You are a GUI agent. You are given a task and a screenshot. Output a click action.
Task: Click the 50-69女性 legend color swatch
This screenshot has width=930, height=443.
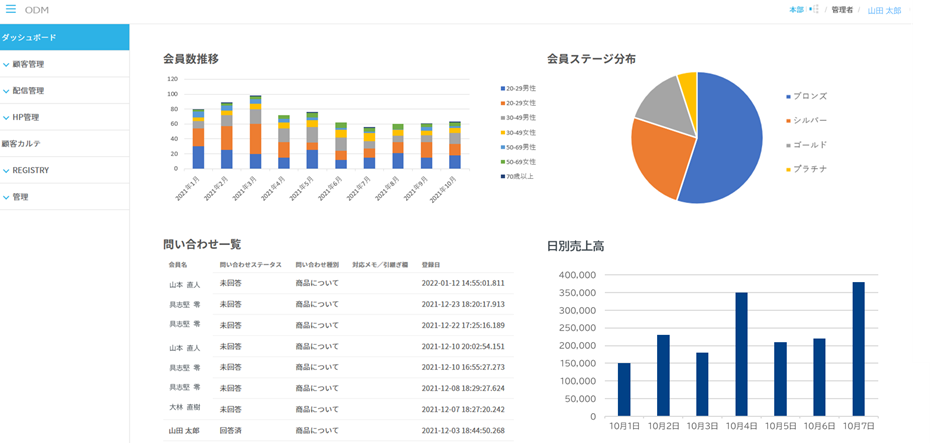(502, 162)
